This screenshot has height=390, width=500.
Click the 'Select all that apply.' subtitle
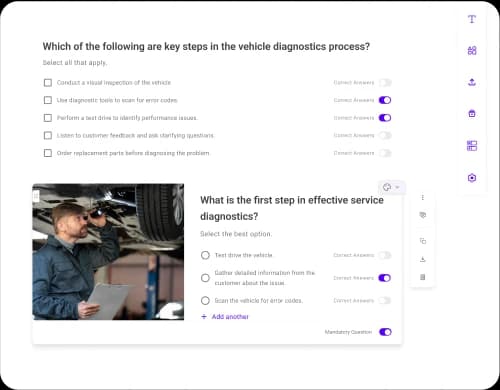[x=75, y=63]
